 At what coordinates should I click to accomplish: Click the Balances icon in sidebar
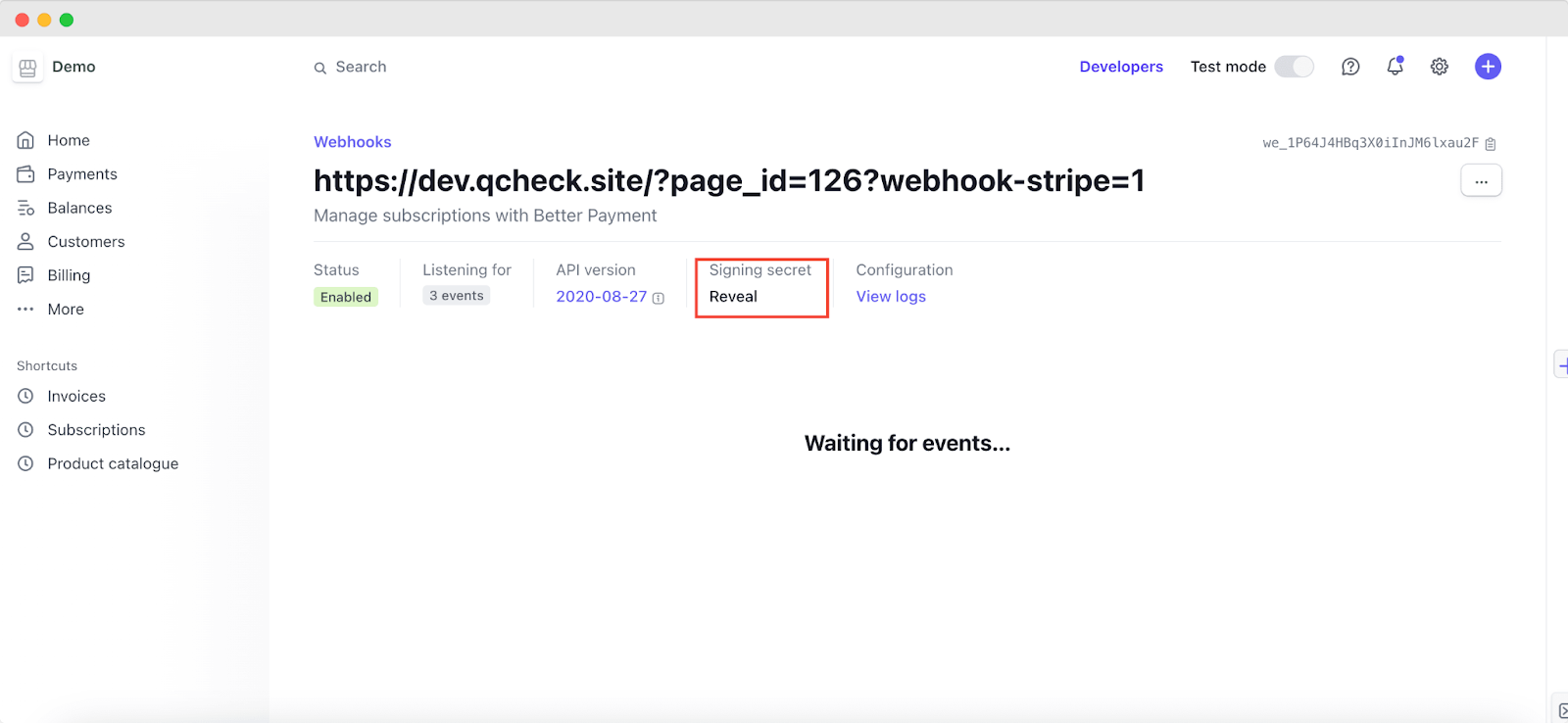pos(26,208)
